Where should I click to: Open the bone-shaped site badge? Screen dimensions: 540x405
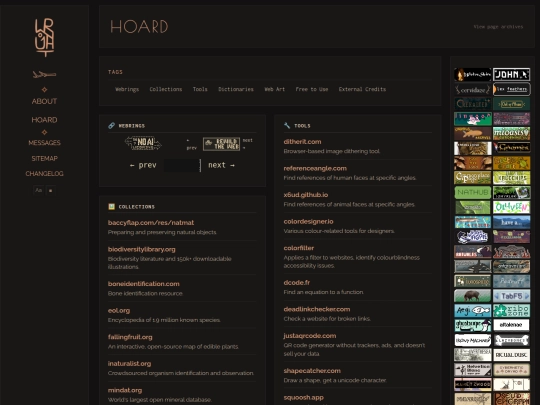511,340
